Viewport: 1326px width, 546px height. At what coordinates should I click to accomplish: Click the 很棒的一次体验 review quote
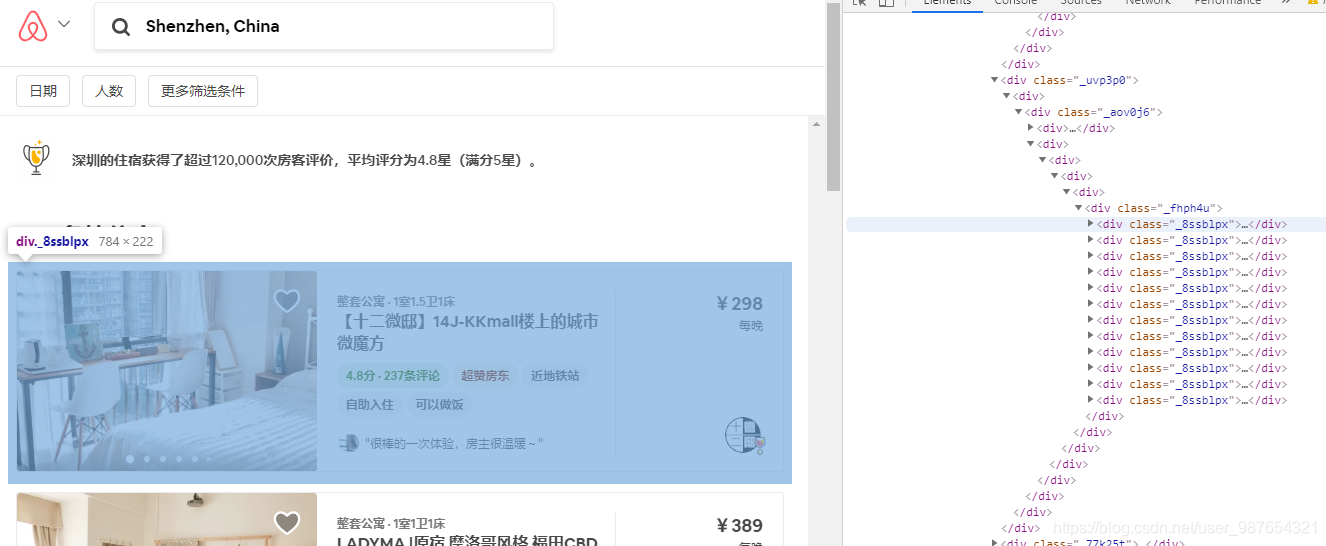pyautogui.click(x=454, y=443)
